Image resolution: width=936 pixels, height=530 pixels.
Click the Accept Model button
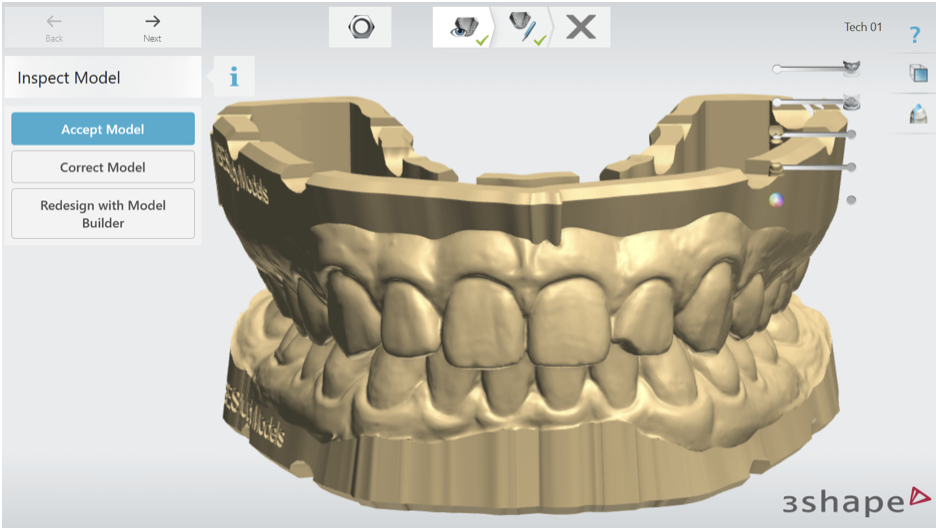103,129
